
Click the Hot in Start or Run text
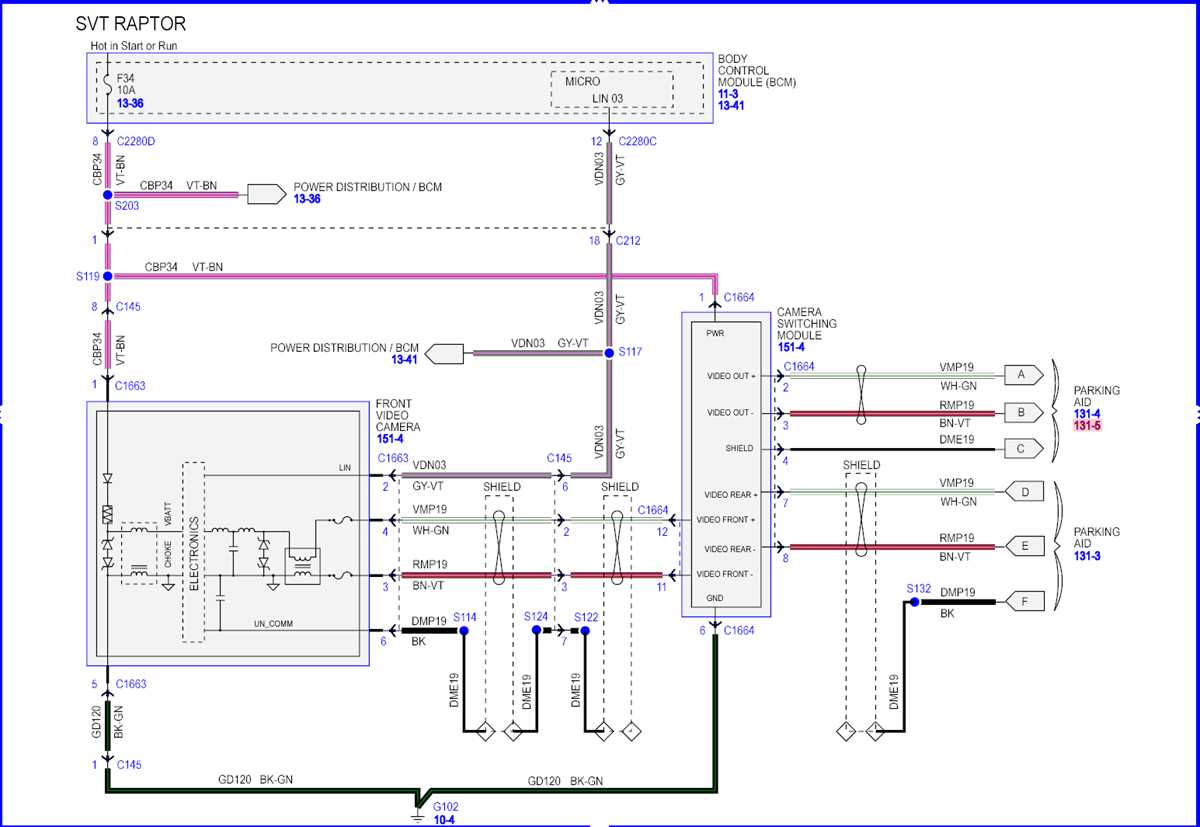[133, 46]
